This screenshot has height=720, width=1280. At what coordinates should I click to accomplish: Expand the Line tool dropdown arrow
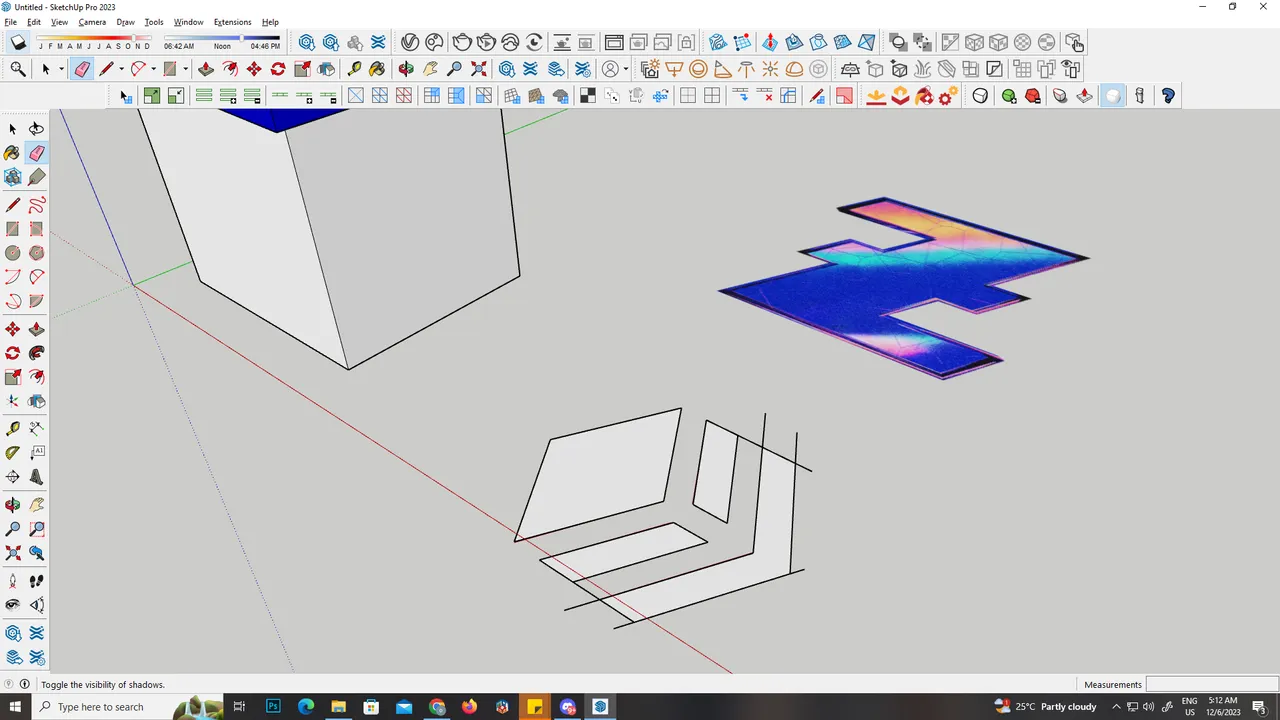122,69
